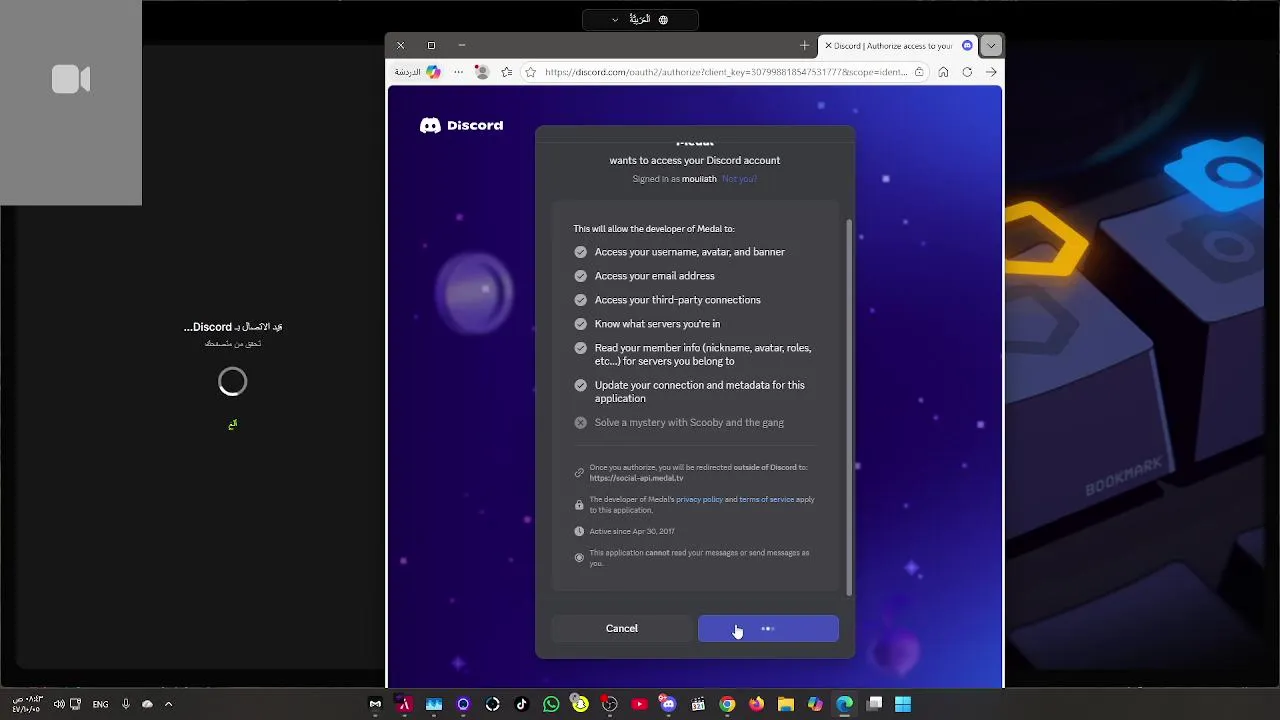Open TikTok from the taskbar
This screenshot has height=720, width=1280.
pos(521,704)
